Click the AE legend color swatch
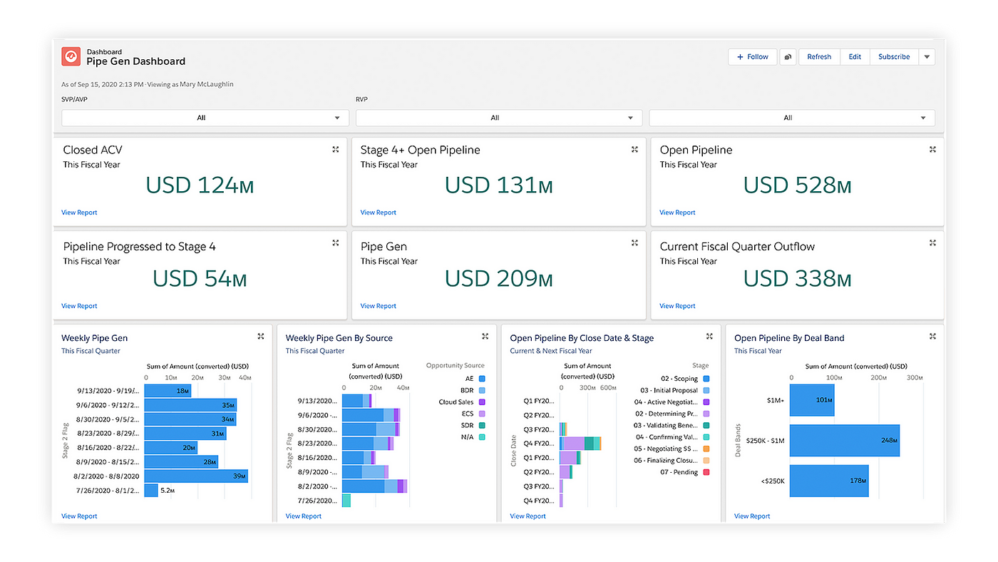Screen dimensions: 998x562 482,379
